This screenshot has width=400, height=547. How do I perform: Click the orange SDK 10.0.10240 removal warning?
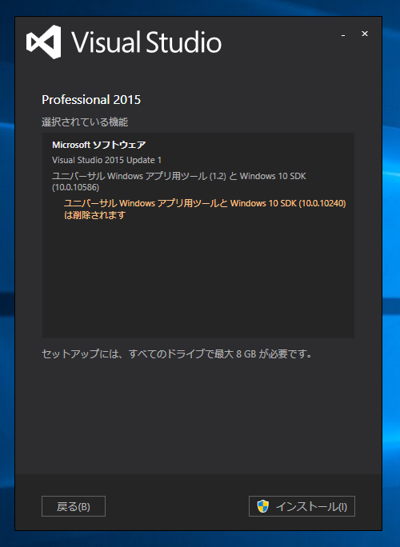pyautogui.click(x=205, y=209)
